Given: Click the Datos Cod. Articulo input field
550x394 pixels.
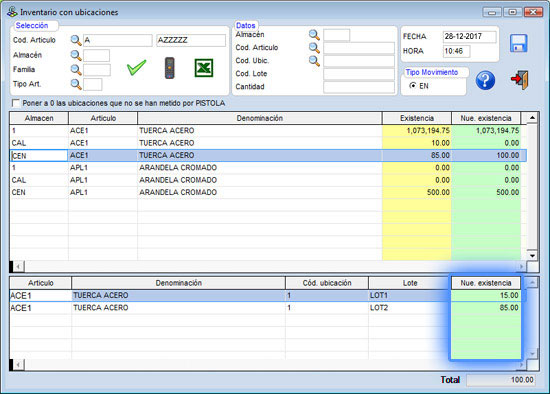Looking at the screenshot, I should pos(359,48).
